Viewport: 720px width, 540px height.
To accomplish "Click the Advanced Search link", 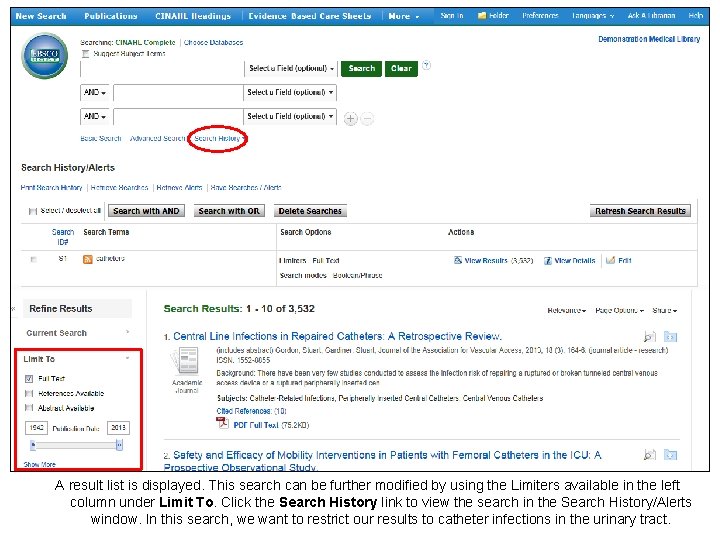I will point(158,138).
